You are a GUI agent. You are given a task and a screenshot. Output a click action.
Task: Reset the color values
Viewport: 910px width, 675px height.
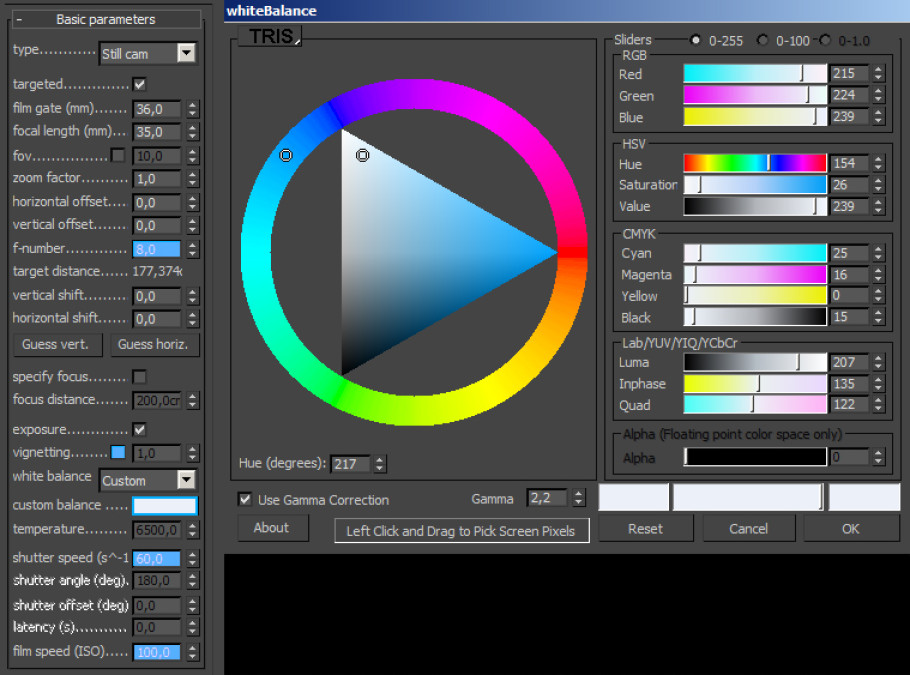(645, 529)
